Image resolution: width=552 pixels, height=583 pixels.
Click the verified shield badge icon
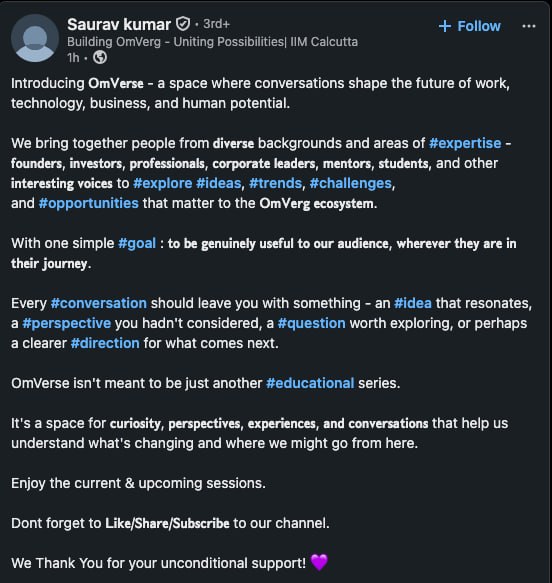click(x=183, y=24)
